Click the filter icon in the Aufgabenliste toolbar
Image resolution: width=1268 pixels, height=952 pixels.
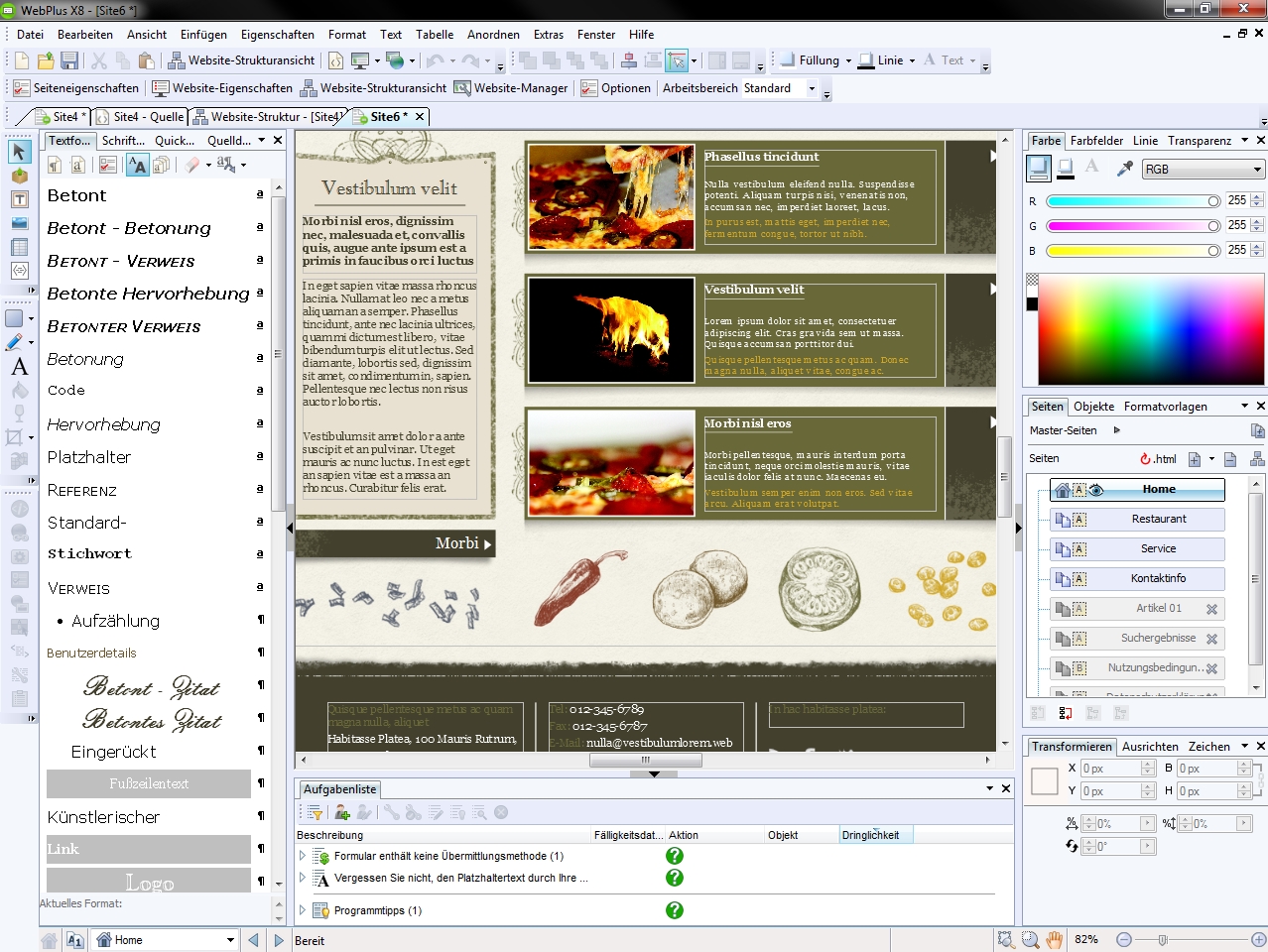316,812
